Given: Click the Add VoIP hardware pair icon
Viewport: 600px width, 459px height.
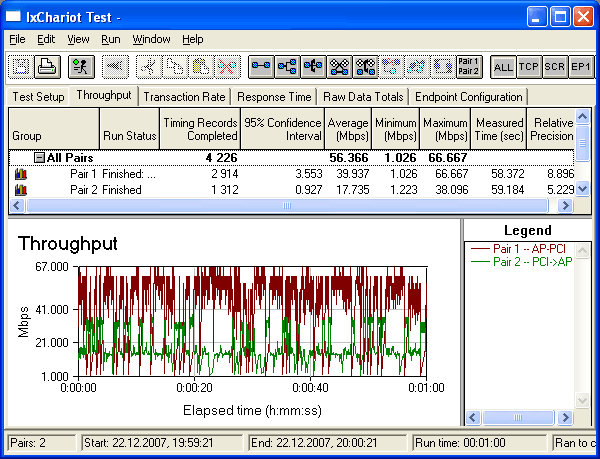Looking at the screenshot, I should pyautogui.click(x=365, y=67).
